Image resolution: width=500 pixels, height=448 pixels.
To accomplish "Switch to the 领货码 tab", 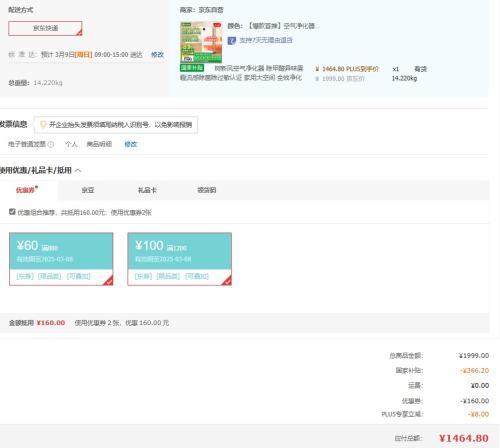I will (206, 190).
